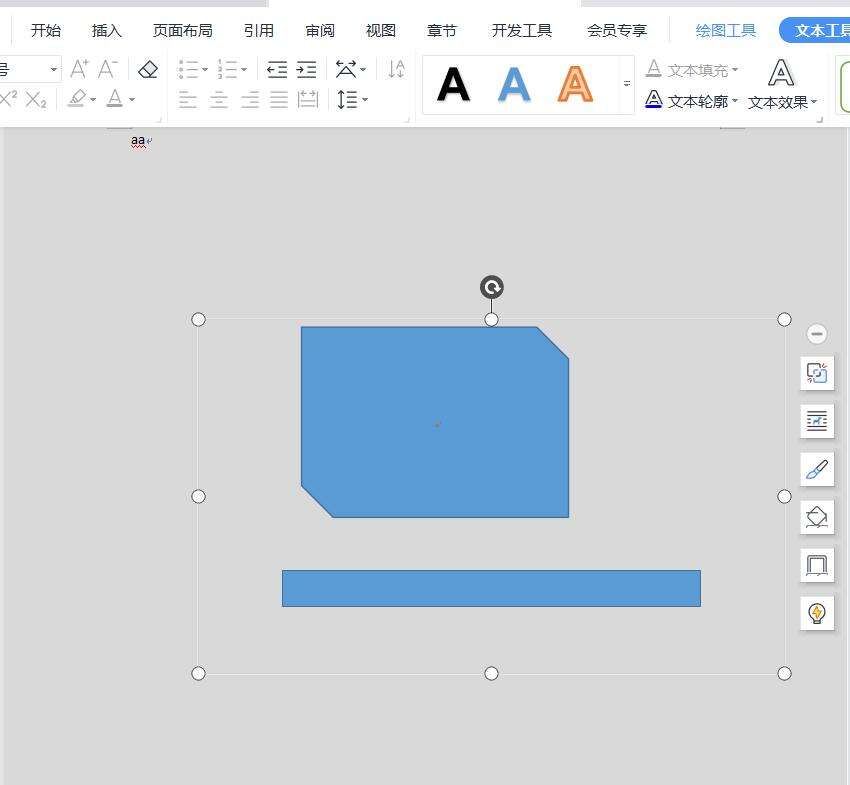Image resolution: width=850 pixels, height=785 pixels.
Task: Click the group/ungroup floating icon
Action: (x=817, y=373)
